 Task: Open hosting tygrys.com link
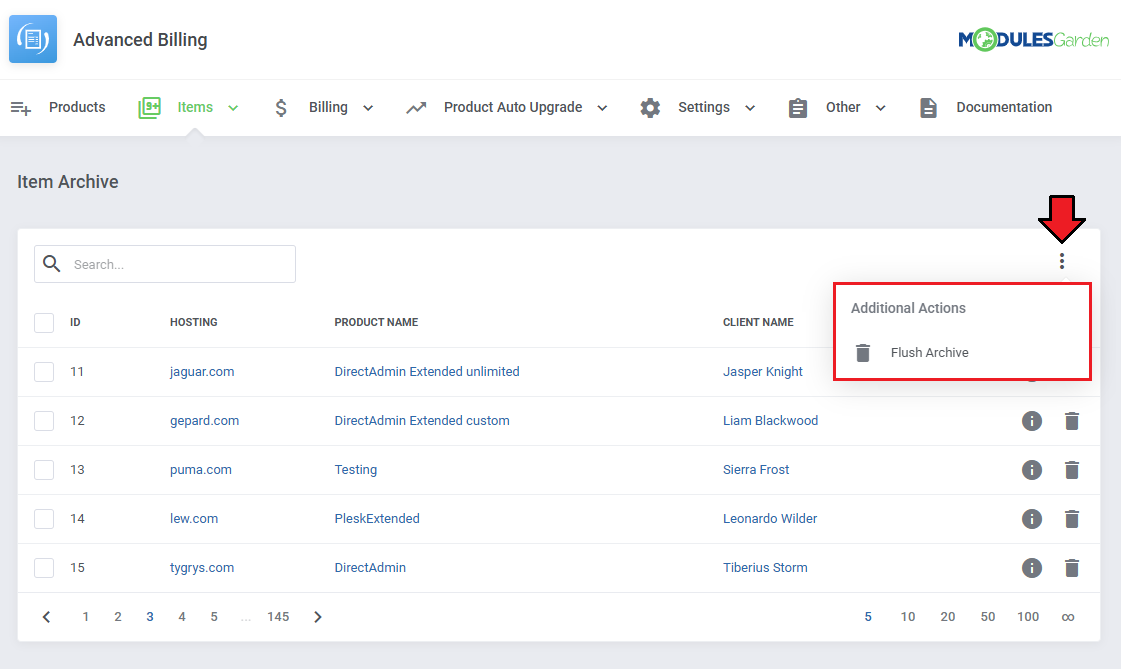click(202, 568)
